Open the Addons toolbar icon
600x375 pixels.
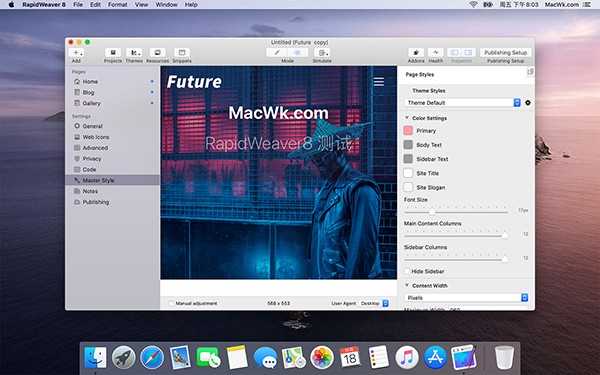pyautogui.click(x=416, y=52)
